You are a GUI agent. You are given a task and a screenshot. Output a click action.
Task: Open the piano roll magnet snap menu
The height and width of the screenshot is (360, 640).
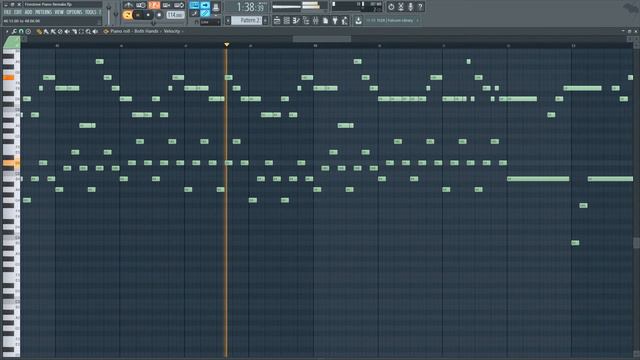point(21,31)
